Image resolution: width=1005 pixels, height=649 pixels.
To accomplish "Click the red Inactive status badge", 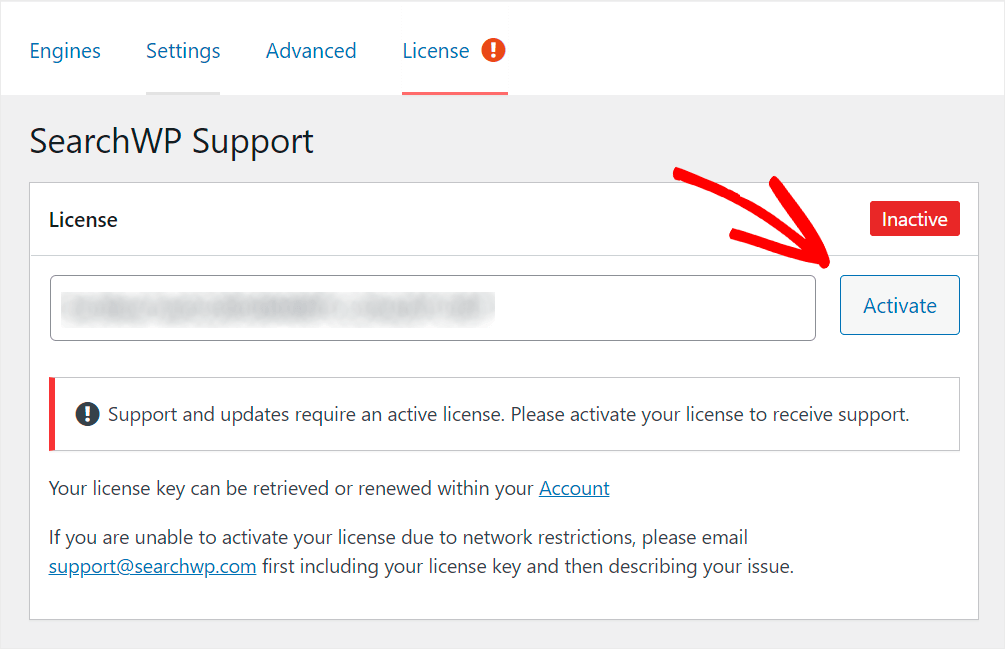I will [x=914, y=218].
